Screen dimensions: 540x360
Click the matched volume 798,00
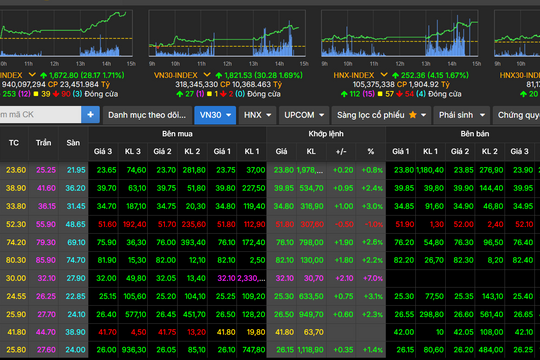point(311,242)
